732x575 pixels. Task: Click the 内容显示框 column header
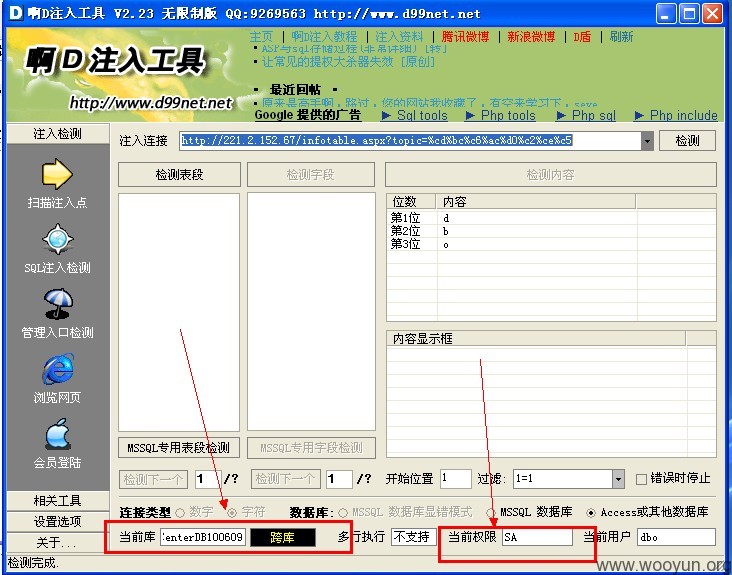point(536,338)
